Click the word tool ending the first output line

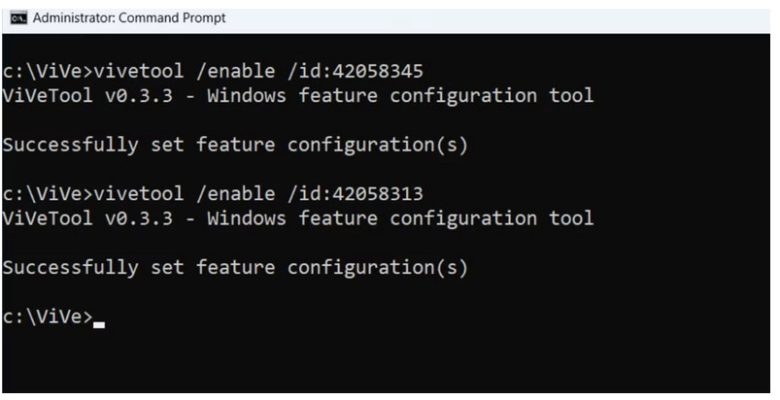pyautogui.click(x=572, y=95)
